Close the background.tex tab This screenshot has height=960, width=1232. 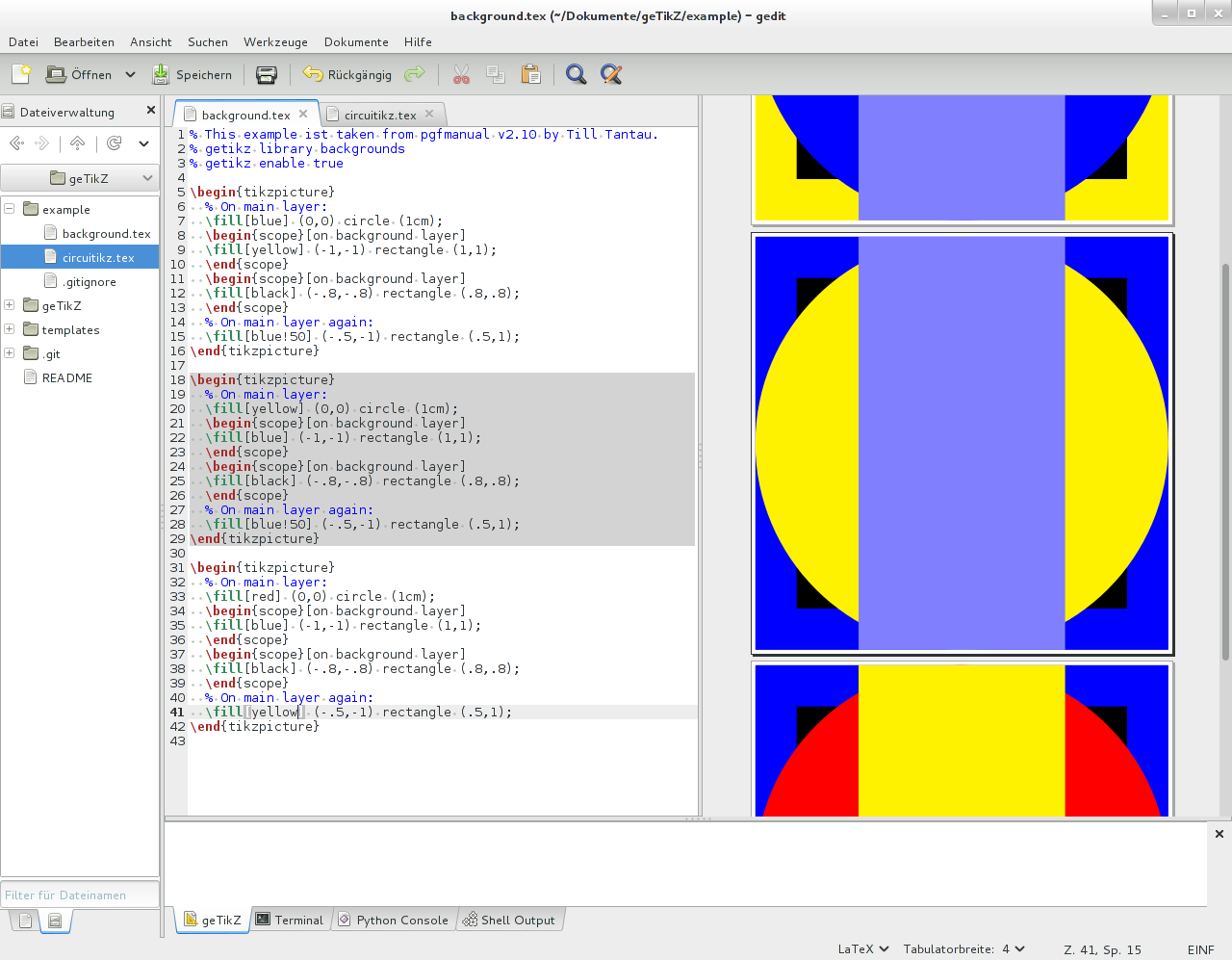[x=303, y=114]
